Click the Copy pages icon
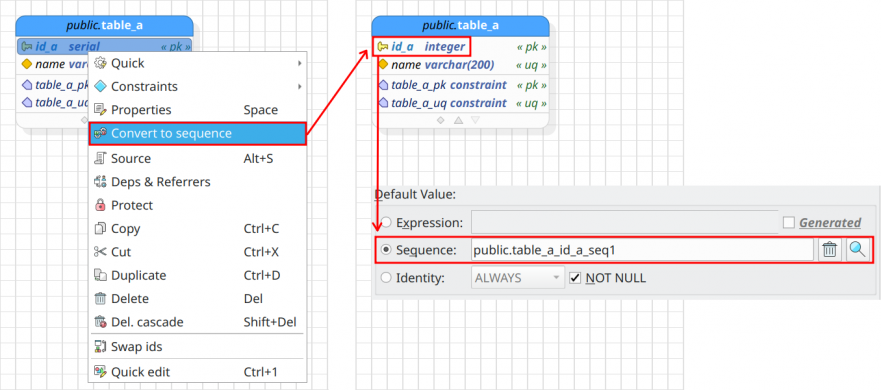 click(x=100, y=229)
